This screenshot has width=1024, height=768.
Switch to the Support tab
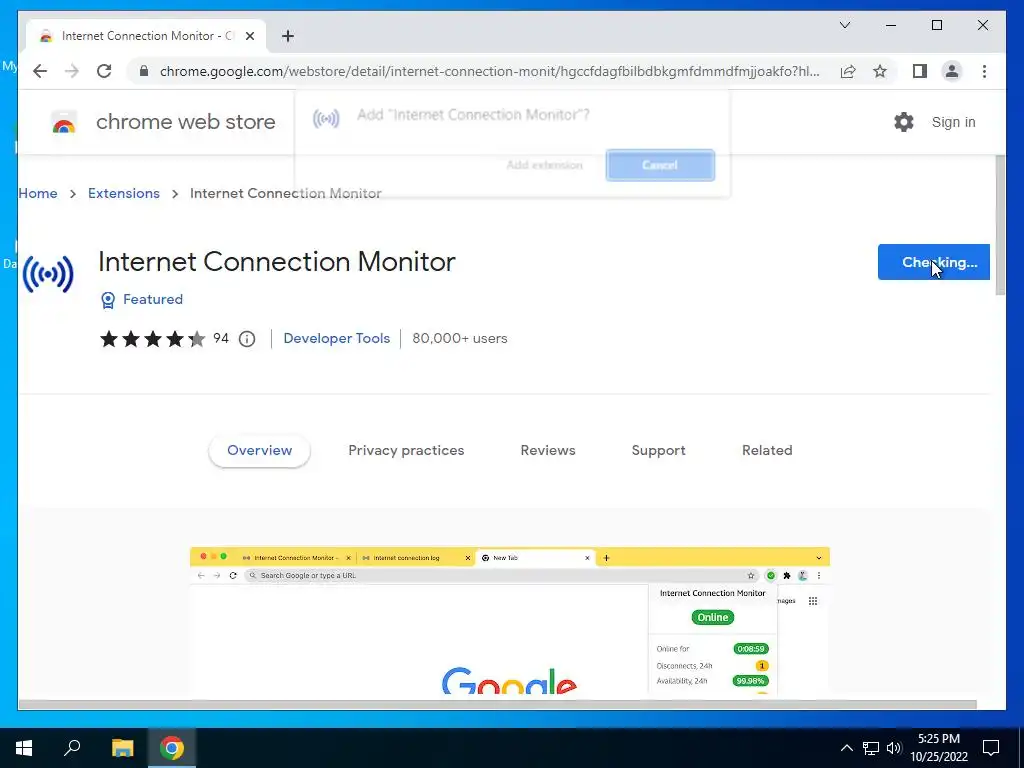click(x=658, y=451)
